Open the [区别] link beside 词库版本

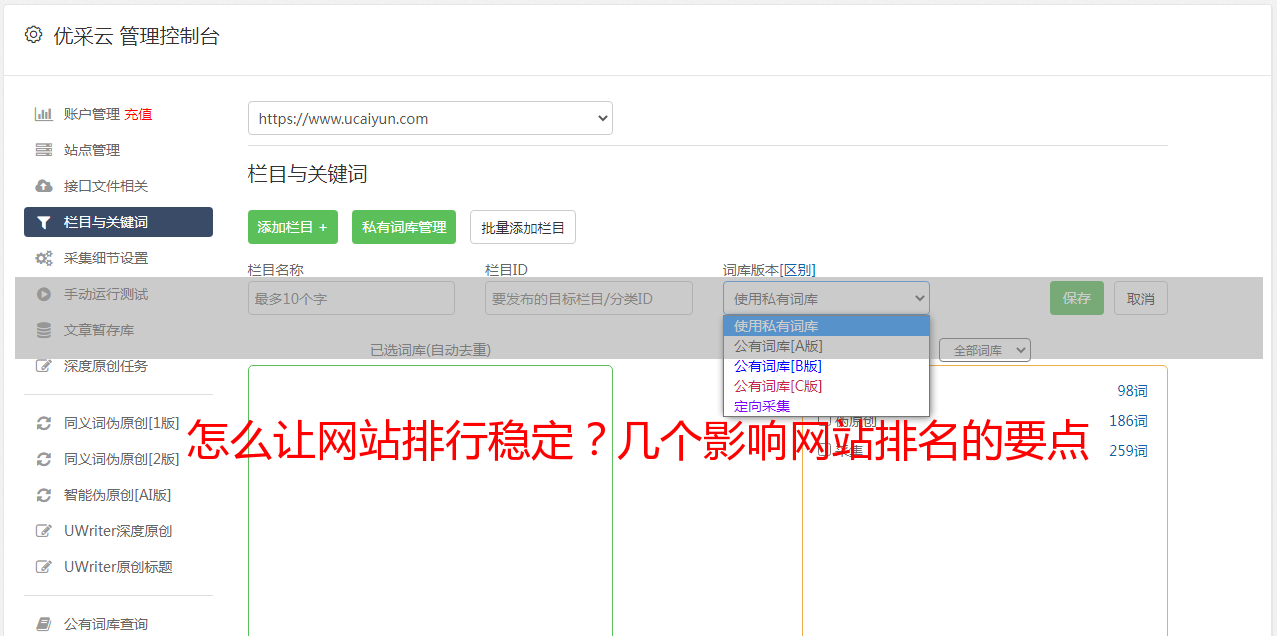tap(798, 270)
